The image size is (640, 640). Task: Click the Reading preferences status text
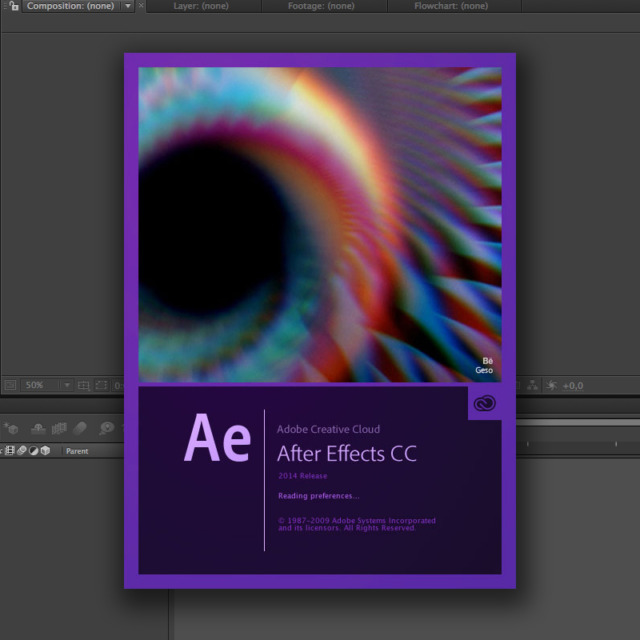click(x=319, y=496)
